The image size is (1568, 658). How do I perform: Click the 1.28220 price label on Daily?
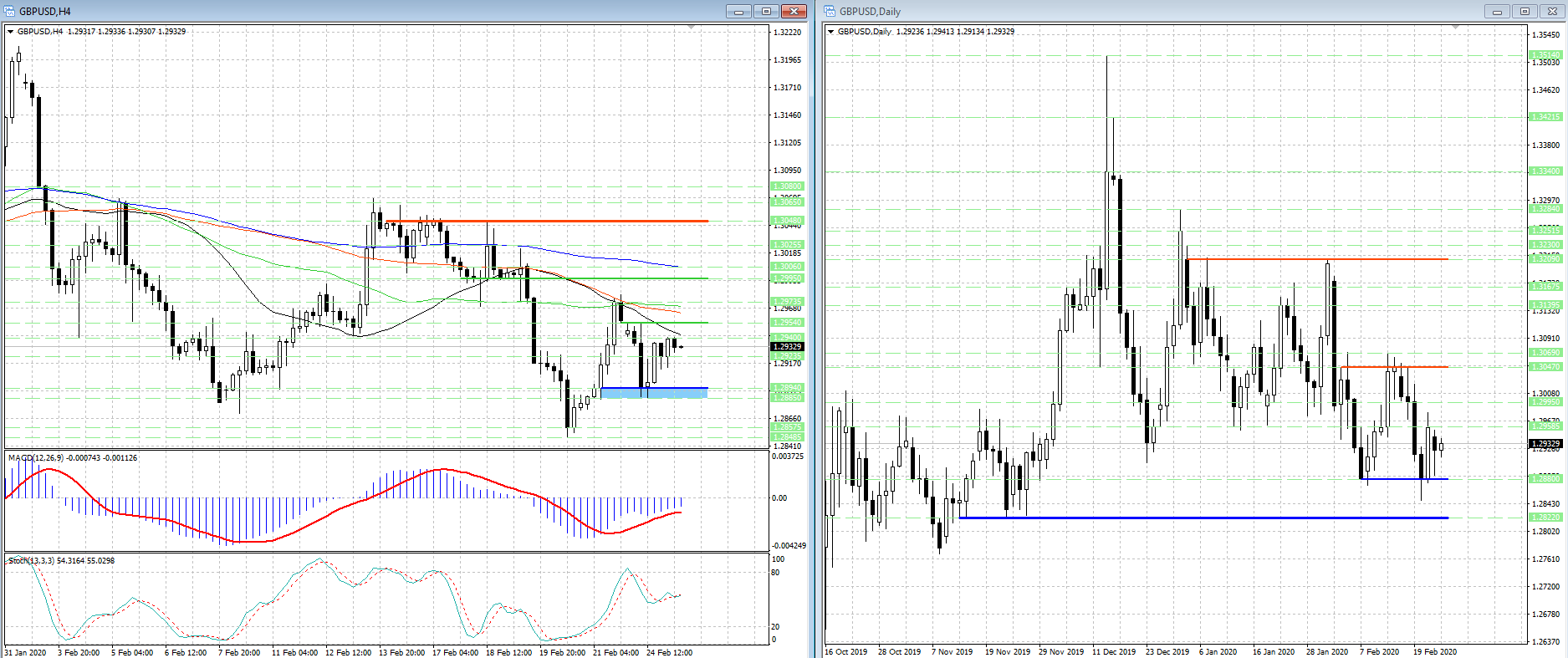click(1546, 518)
